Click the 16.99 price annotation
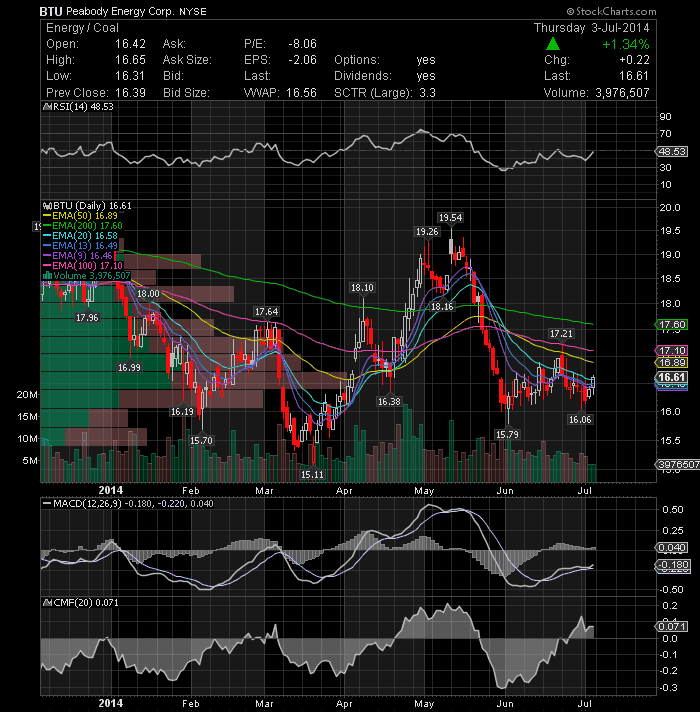Viewport: 700px width, 712px height. pos(129,367)
